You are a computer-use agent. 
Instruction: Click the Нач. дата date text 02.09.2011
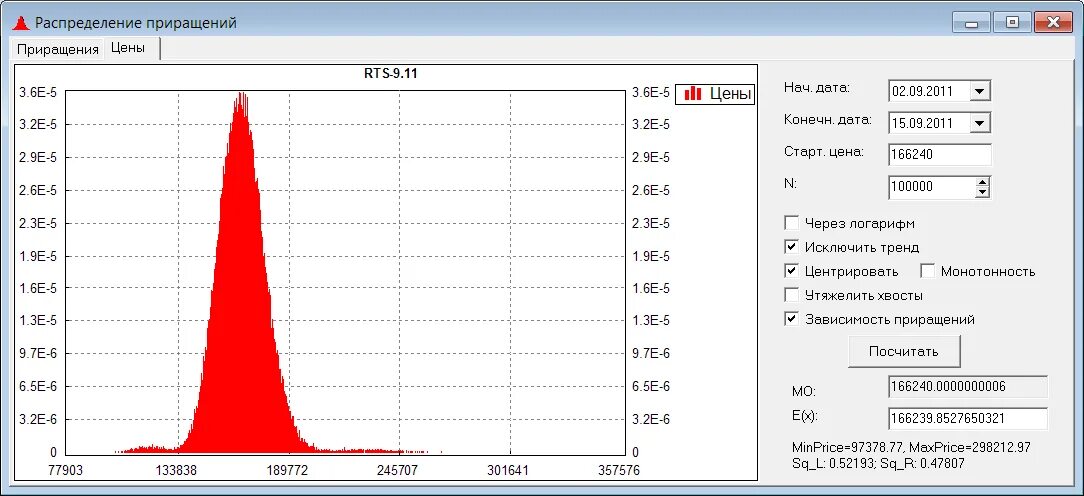click(922, 91)
